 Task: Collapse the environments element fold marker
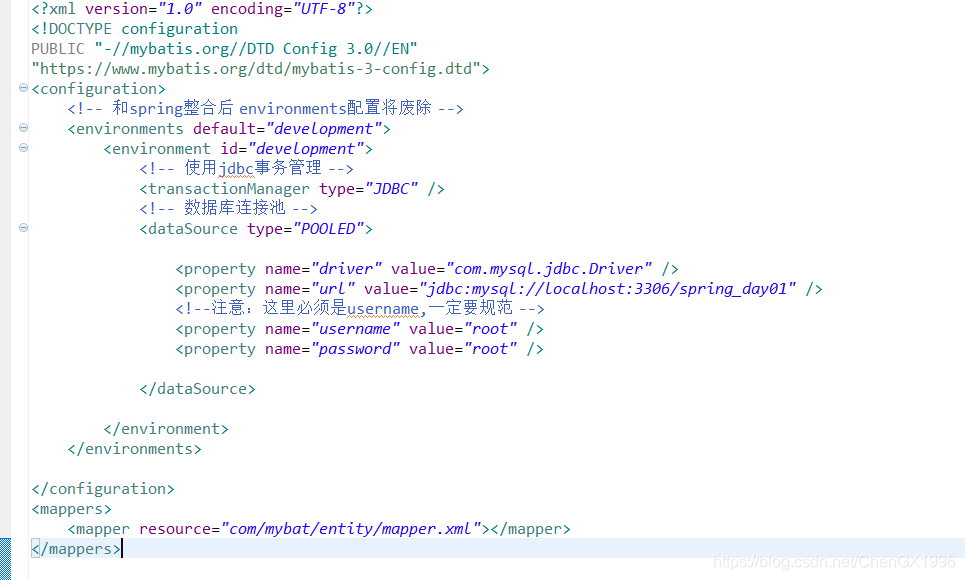(23, 127)
